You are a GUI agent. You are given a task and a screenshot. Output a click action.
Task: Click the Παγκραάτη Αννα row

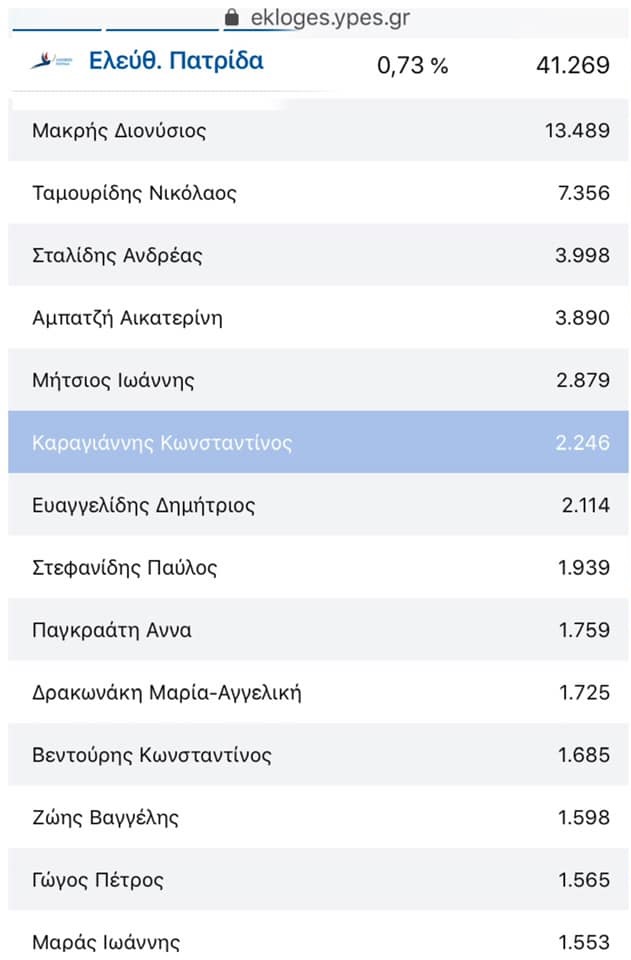tap(318, 630)
